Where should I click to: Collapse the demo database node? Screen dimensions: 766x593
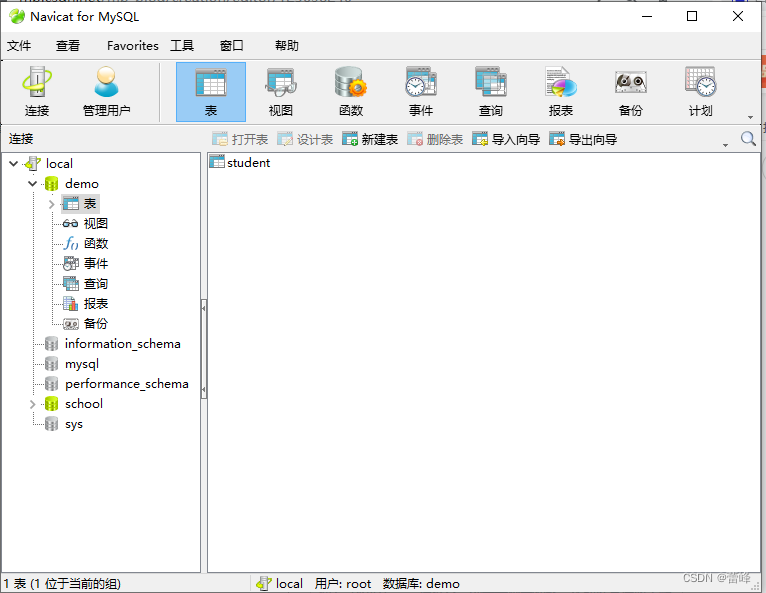point(32,184)
